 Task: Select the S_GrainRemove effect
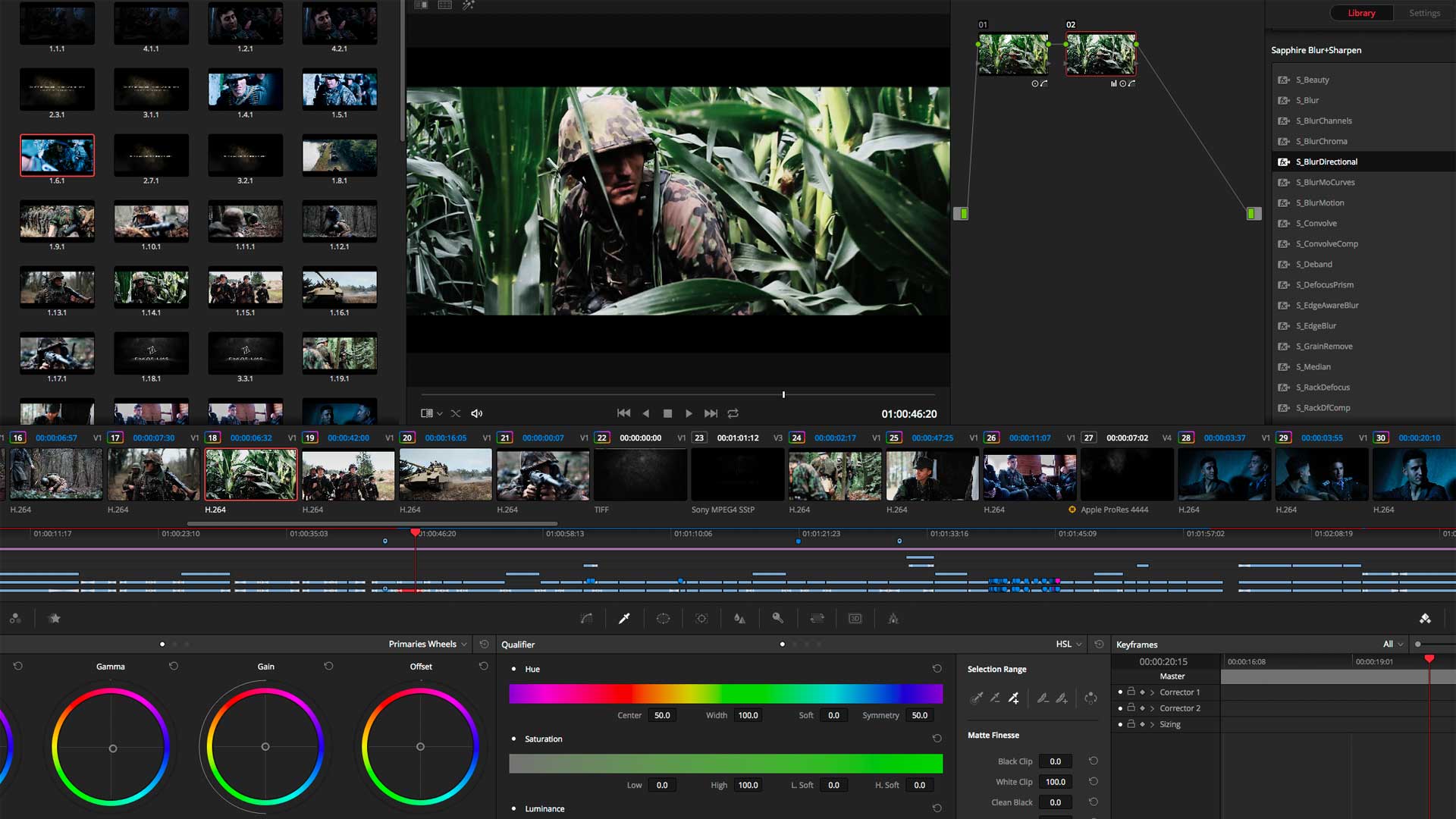[1363, 346]
